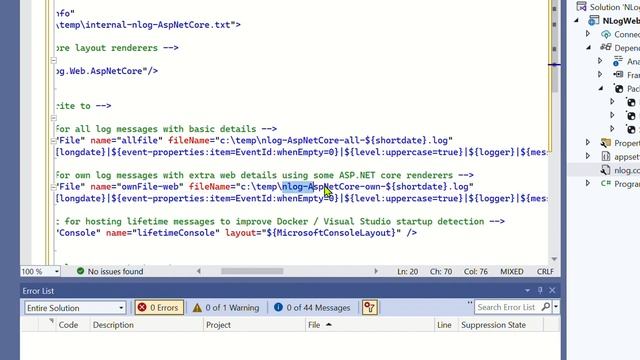Viewport: 640px width, 360px height.
Task: Select the Solution node icon in Solution Explorer
Action: pyautogui.click(x=582, y=7)
